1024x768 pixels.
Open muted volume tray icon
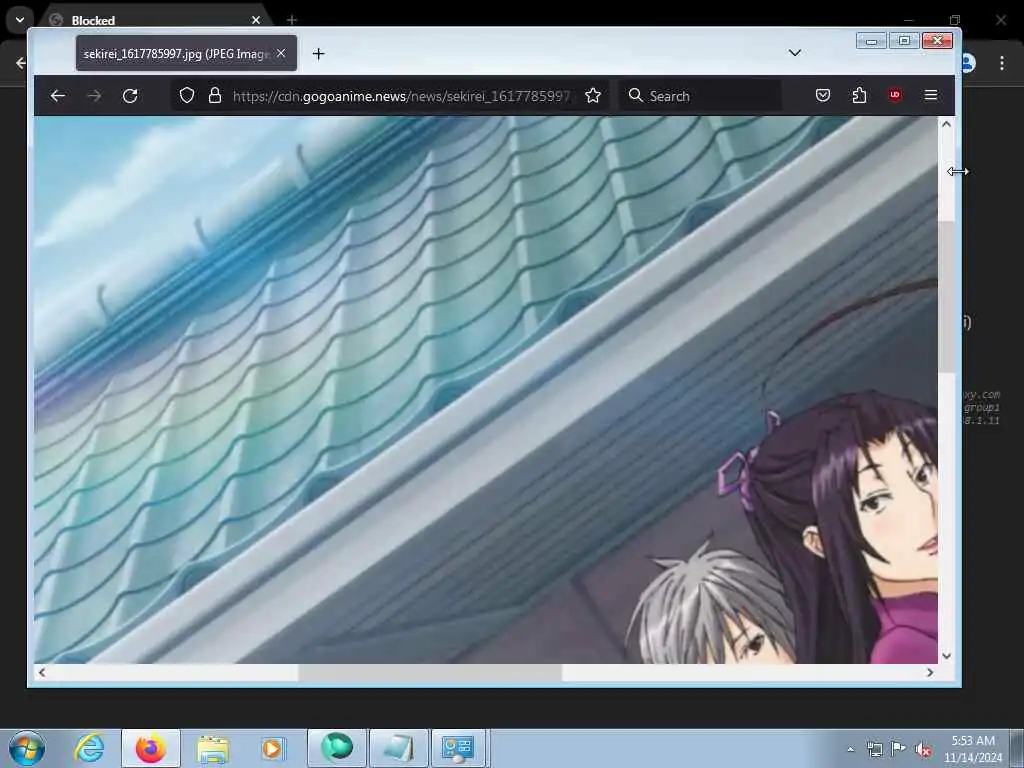click(x=923, y=749)
